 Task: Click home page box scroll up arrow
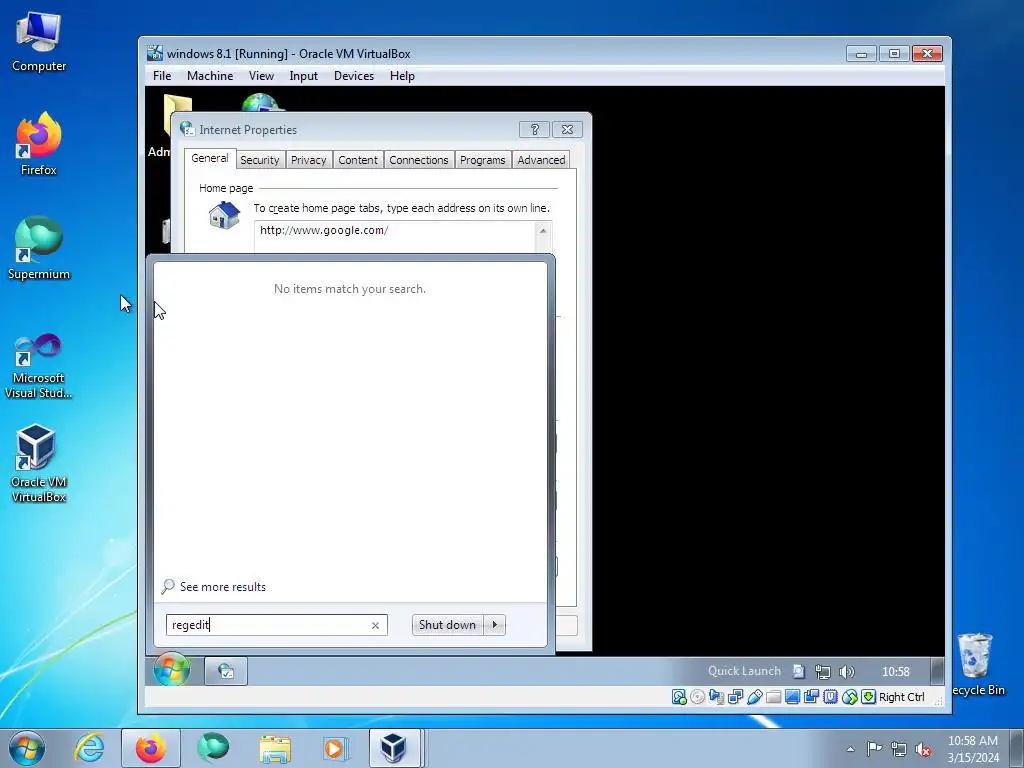[543, 231]
